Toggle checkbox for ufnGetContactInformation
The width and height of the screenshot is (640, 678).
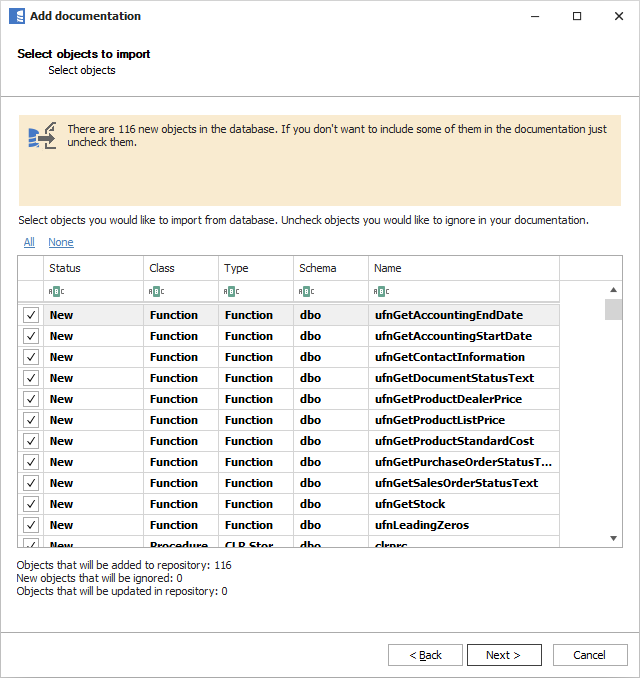coord(31,357)
